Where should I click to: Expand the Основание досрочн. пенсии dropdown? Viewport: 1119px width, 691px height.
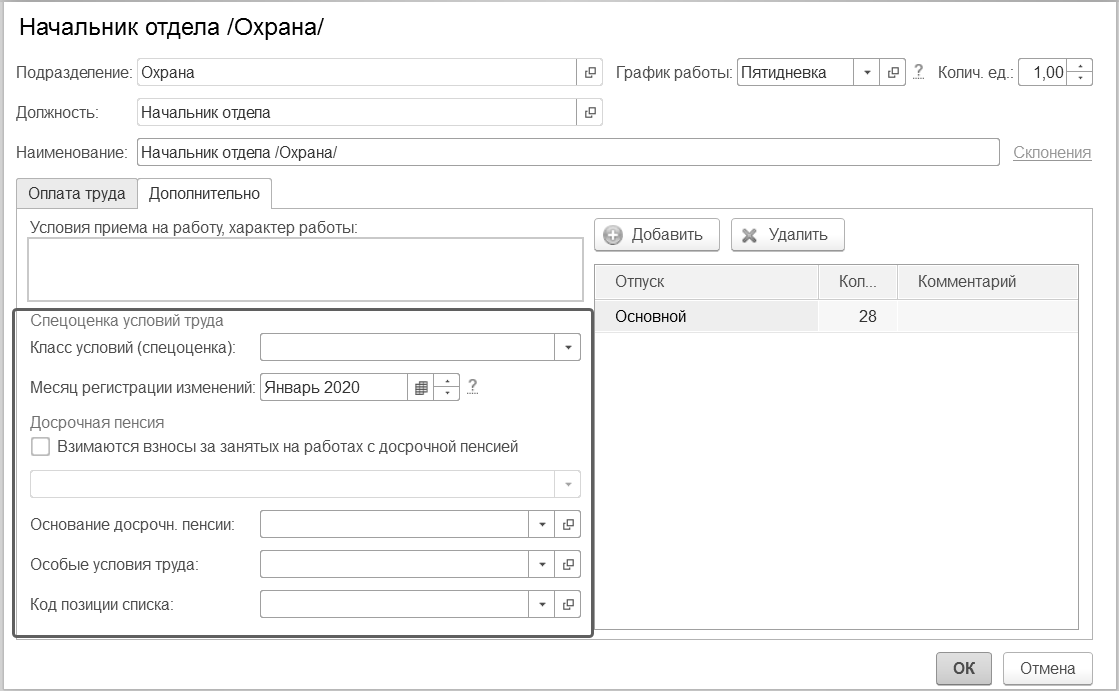coord(541,524)
